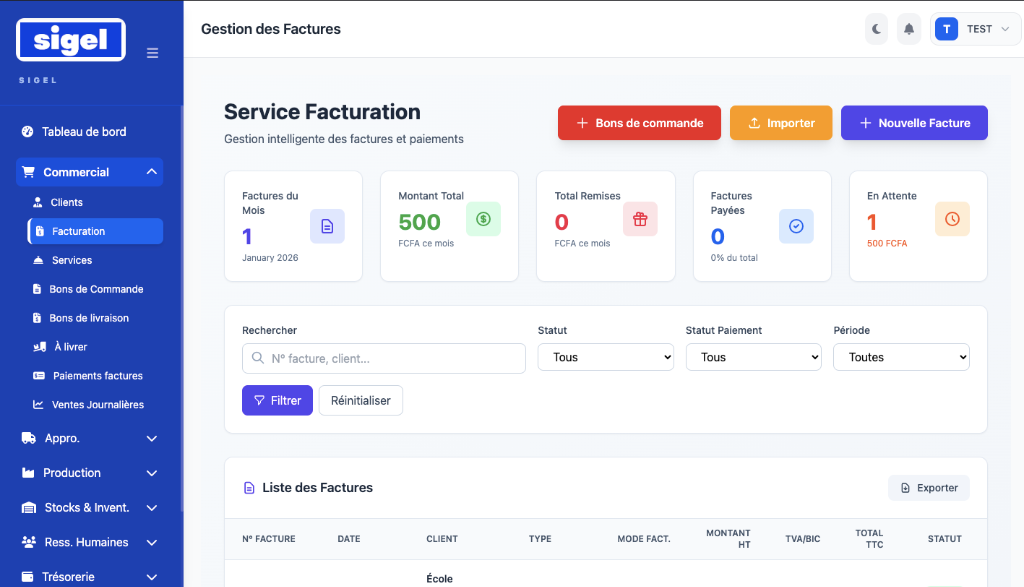Viewport: 1024px width, 587px height.
Task: Open notifications via the bell icon
Action: click(908, 28)
